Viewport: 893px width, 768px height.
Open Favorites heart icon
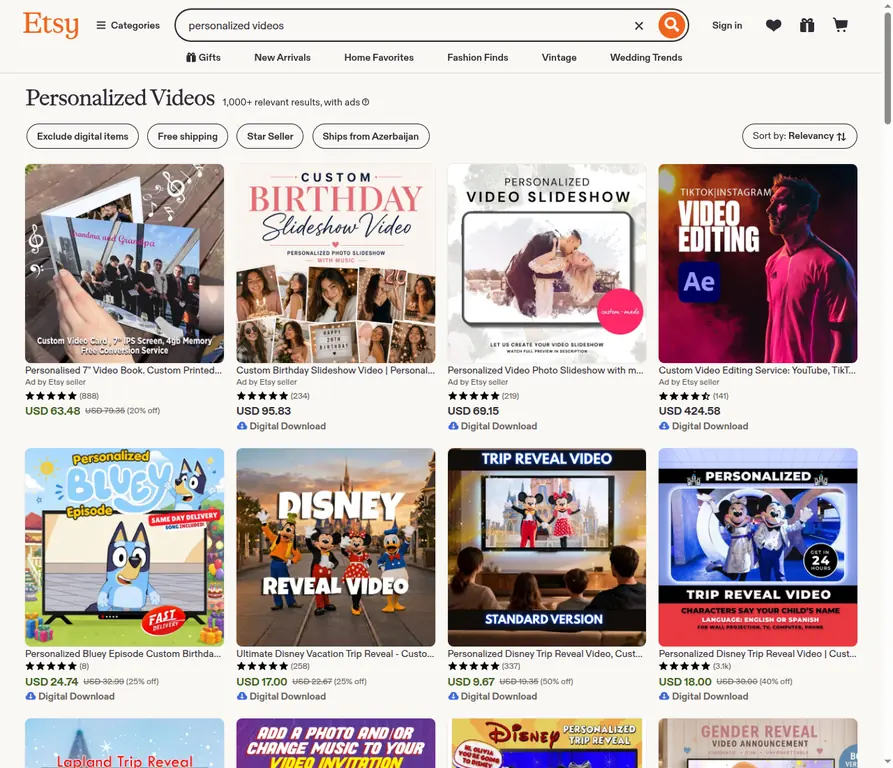(x=773, y=25)
